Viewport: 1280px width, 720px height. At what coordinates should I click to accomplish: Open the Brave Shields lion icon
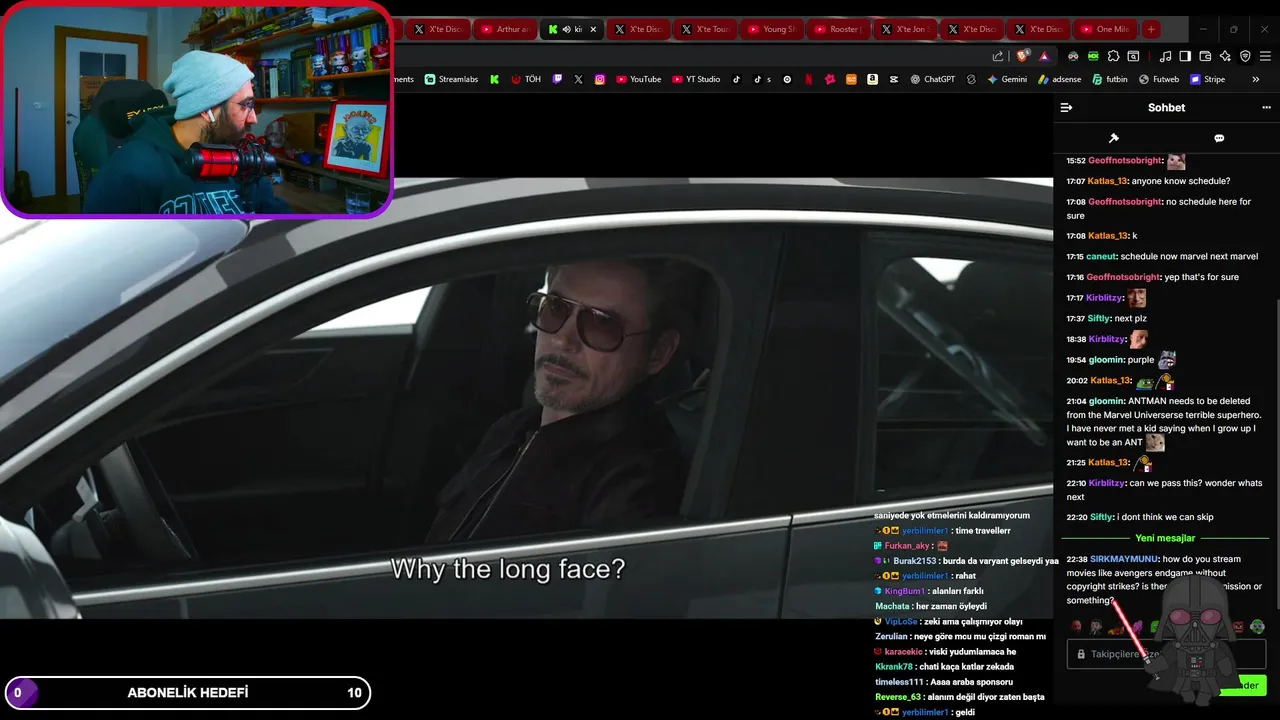click(x=1022, y=56)
